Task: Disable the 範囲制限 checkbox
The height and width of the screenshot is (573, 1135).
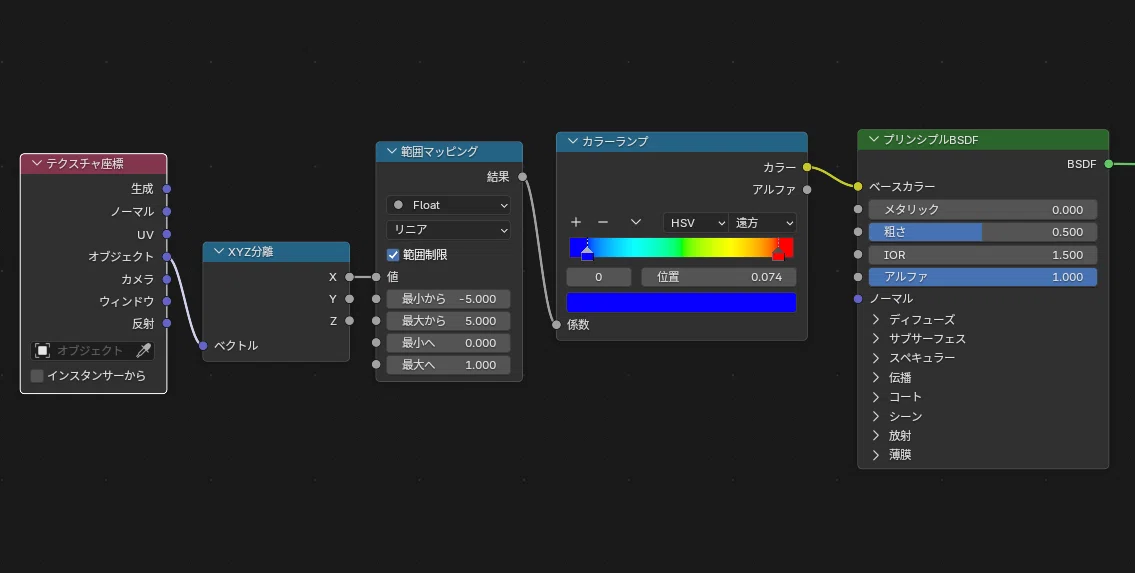Action: [x=393, y=255]
